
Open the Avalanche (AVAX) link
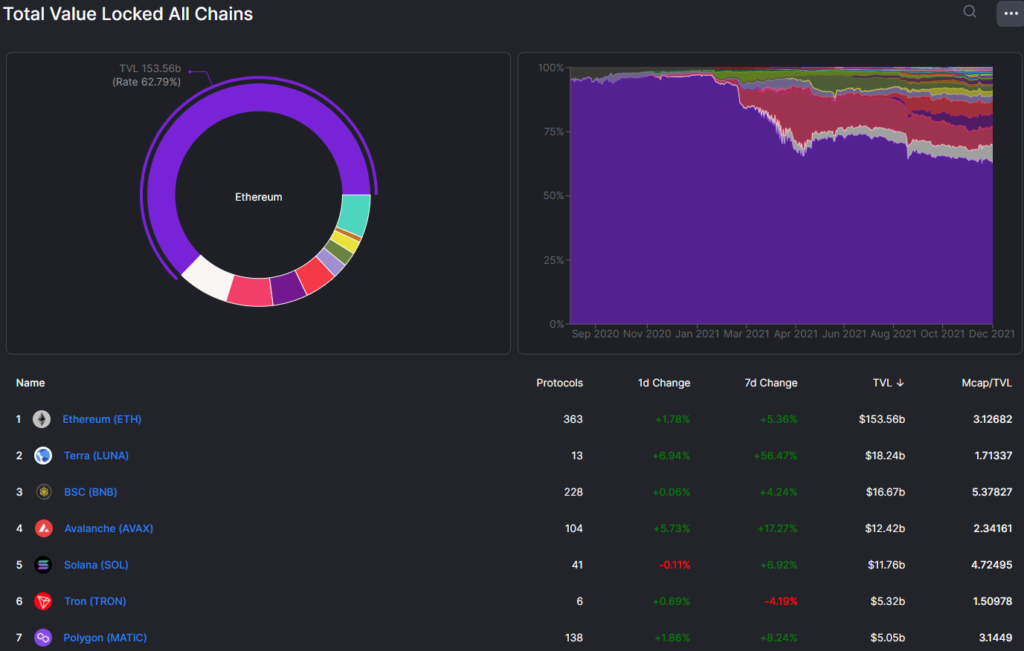(x=108, y=528)
